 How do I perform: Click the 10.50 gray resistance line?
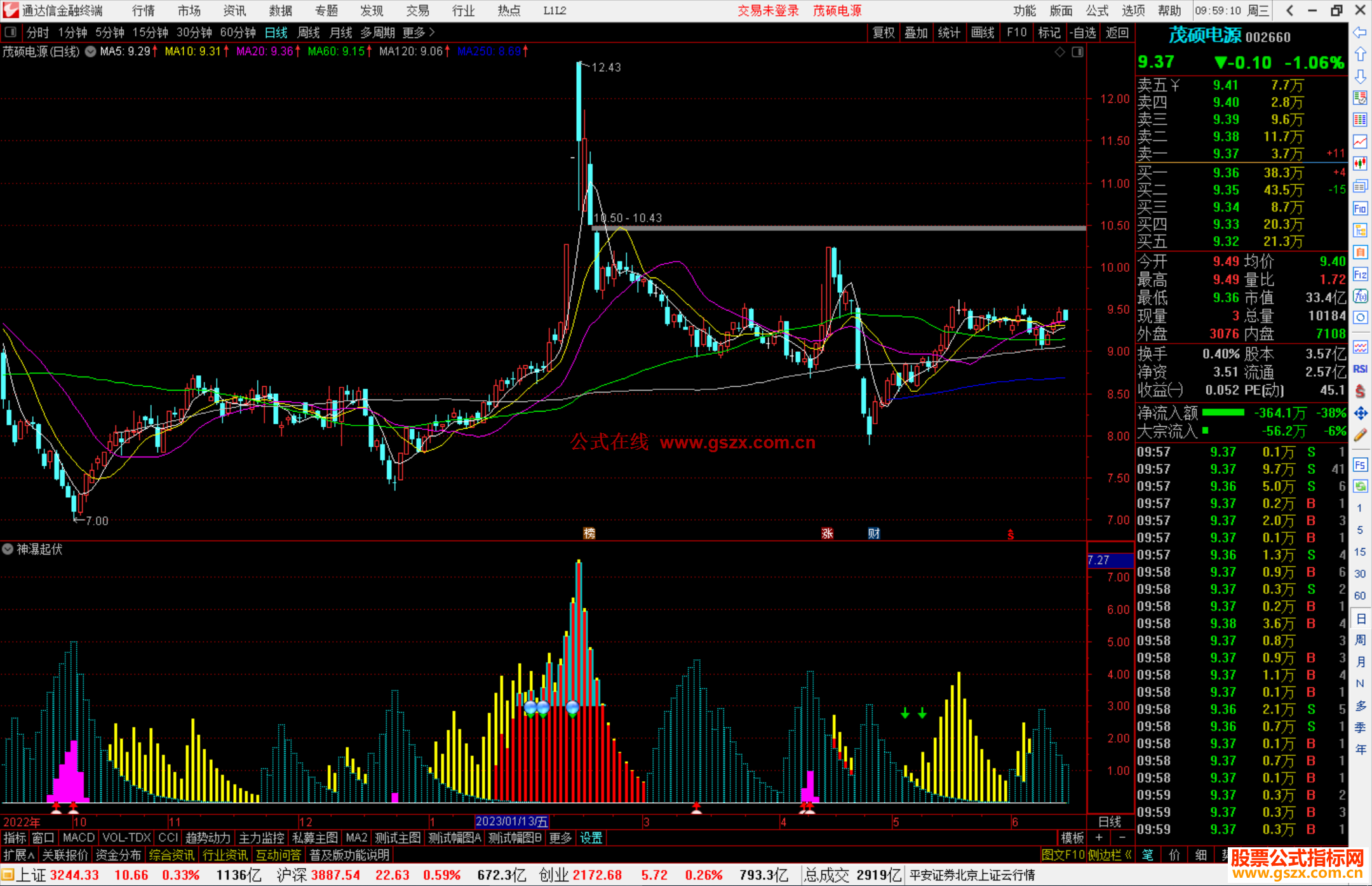pyautogui.click(x=826, y=227)
